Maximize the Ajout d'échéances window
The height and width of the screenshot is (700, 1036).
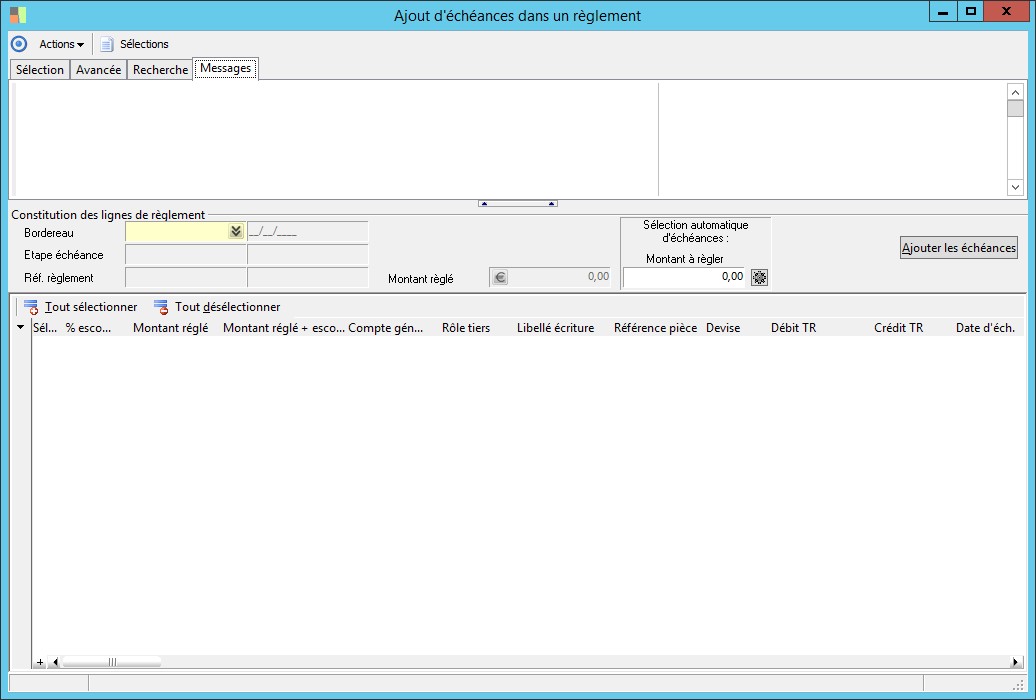971,12
